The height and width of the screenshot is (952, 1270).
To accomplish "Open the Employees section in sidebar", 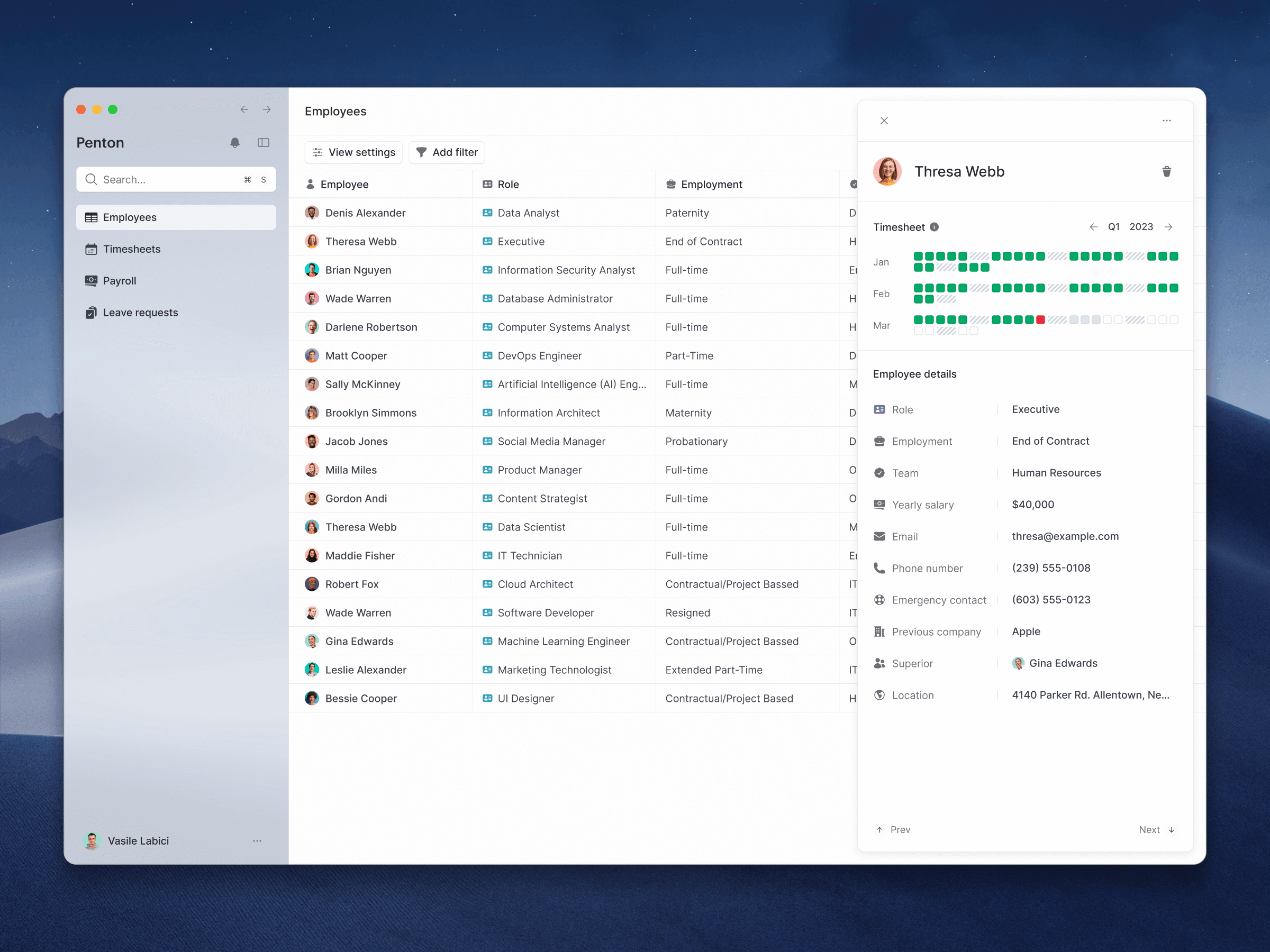I will tap(176, 217).
